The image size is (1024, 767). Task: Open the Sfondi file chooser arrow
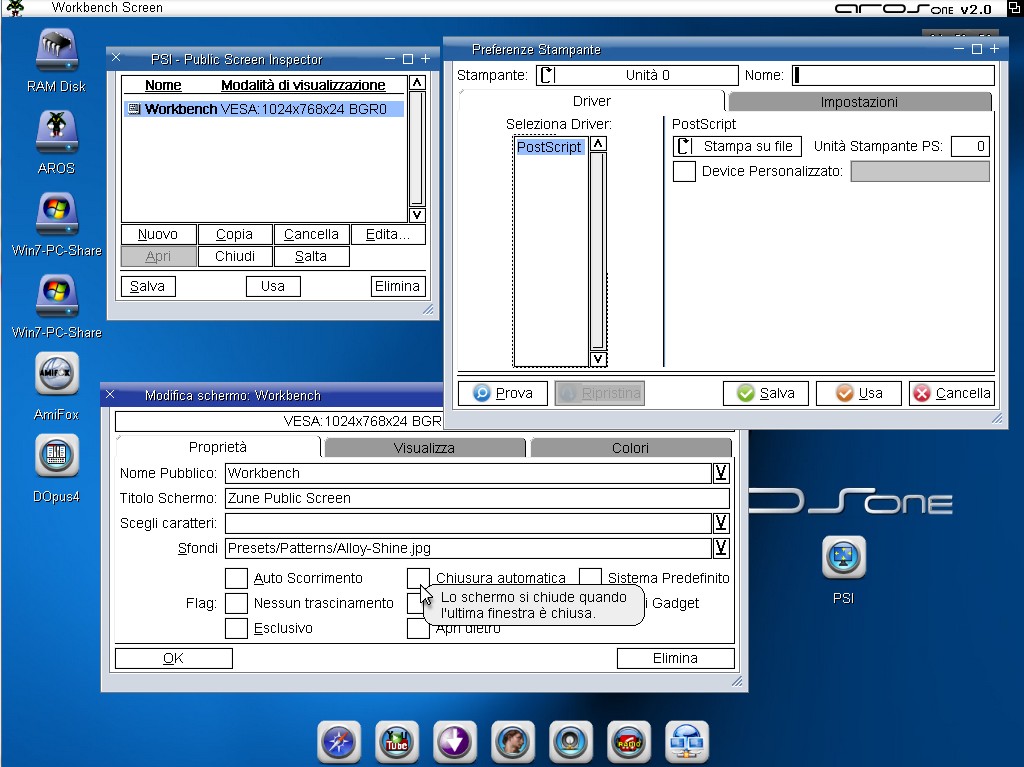pos(720,548)
